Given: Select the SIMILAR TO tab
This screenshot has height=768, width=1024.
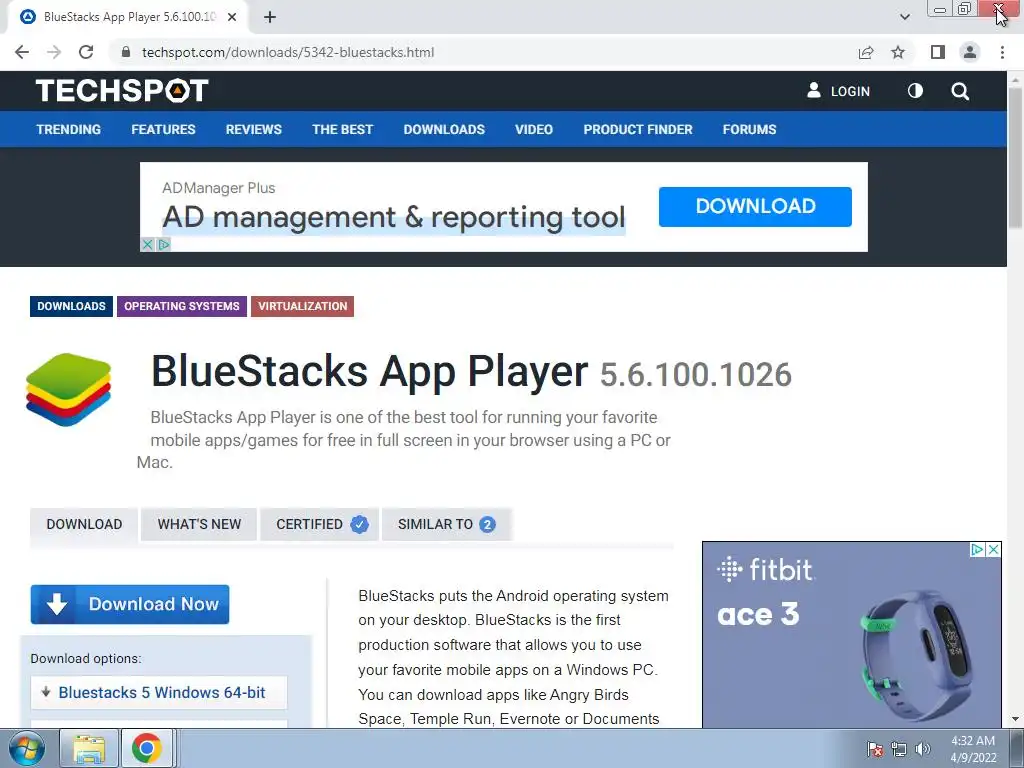Looking at the screenshot, I should click(447, 524).
